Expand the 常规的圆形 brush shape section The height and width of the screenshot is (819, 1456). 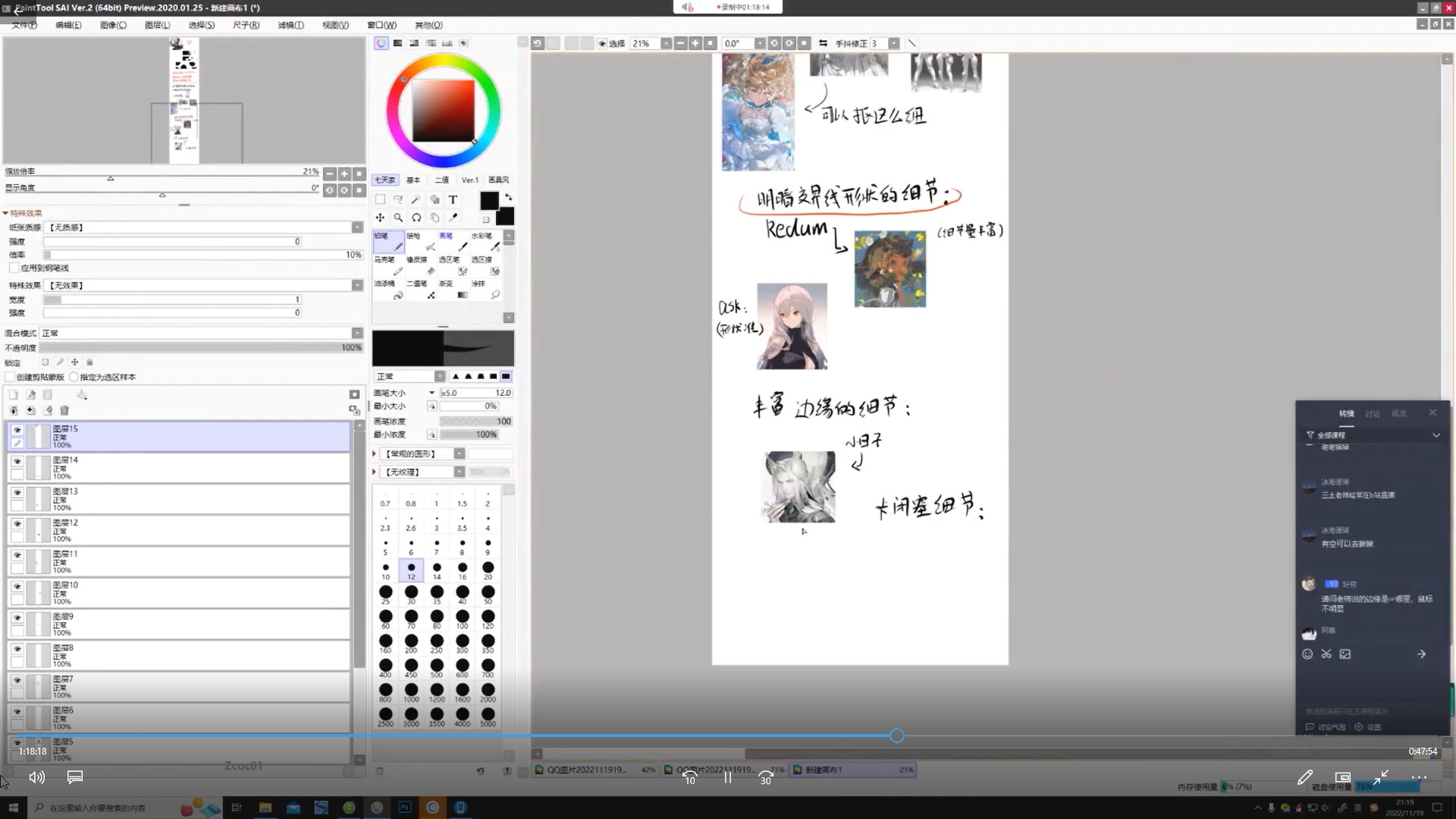coord(375,453)
